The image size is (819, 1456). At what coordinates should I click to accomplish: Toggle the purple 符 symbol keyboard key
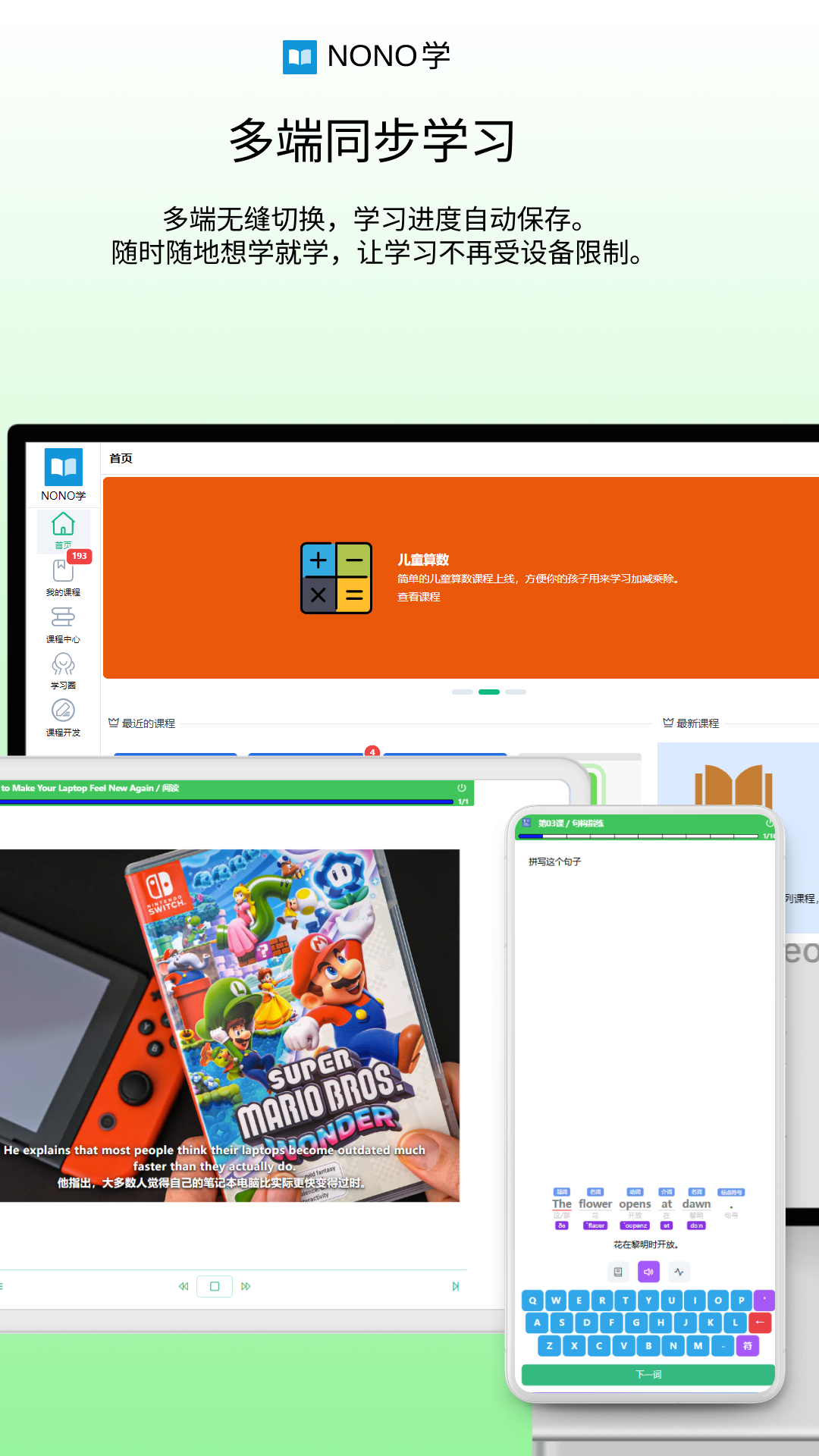click(x=748, y=1346)
